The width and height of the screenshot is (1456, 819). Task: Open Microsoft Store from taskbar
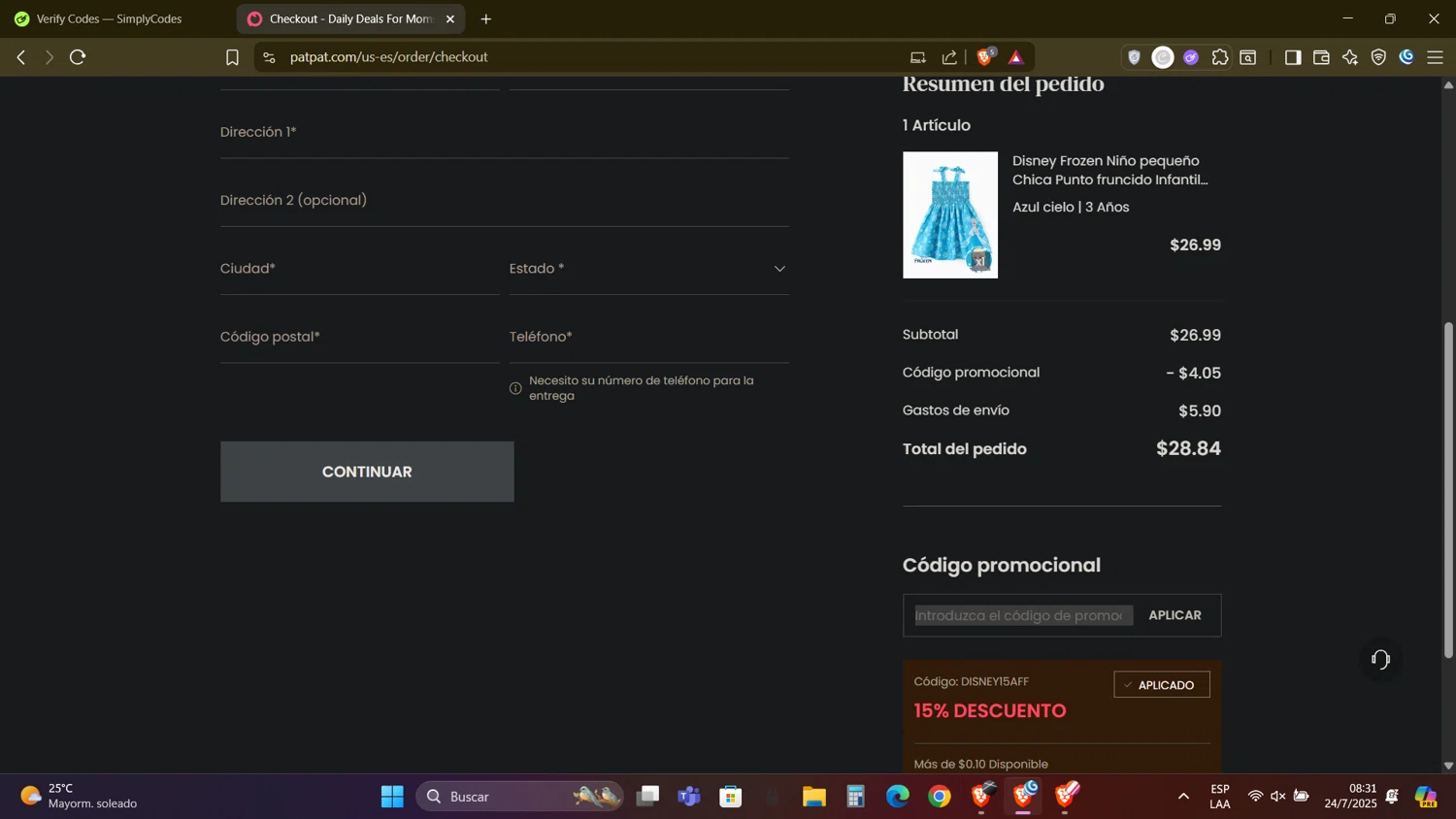pyautogui.click(x=731, y=797)
